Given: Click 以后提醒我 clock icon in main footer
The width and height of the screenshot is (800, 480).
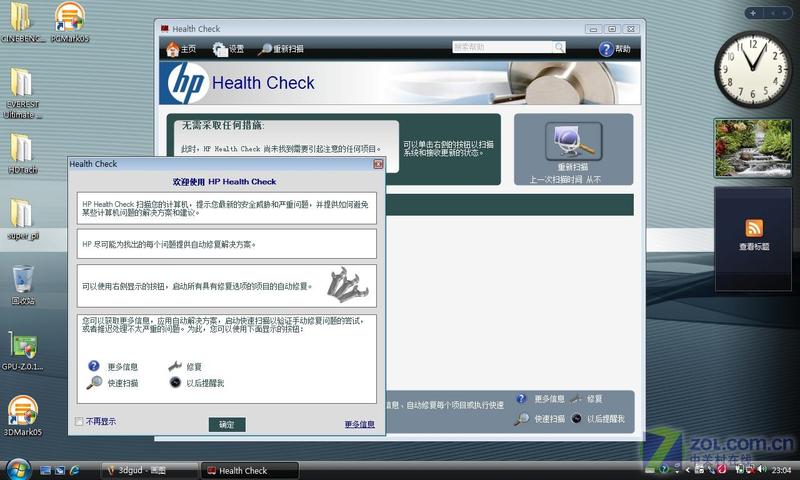Looking at the screenshot, I should [x=576, y=418].
